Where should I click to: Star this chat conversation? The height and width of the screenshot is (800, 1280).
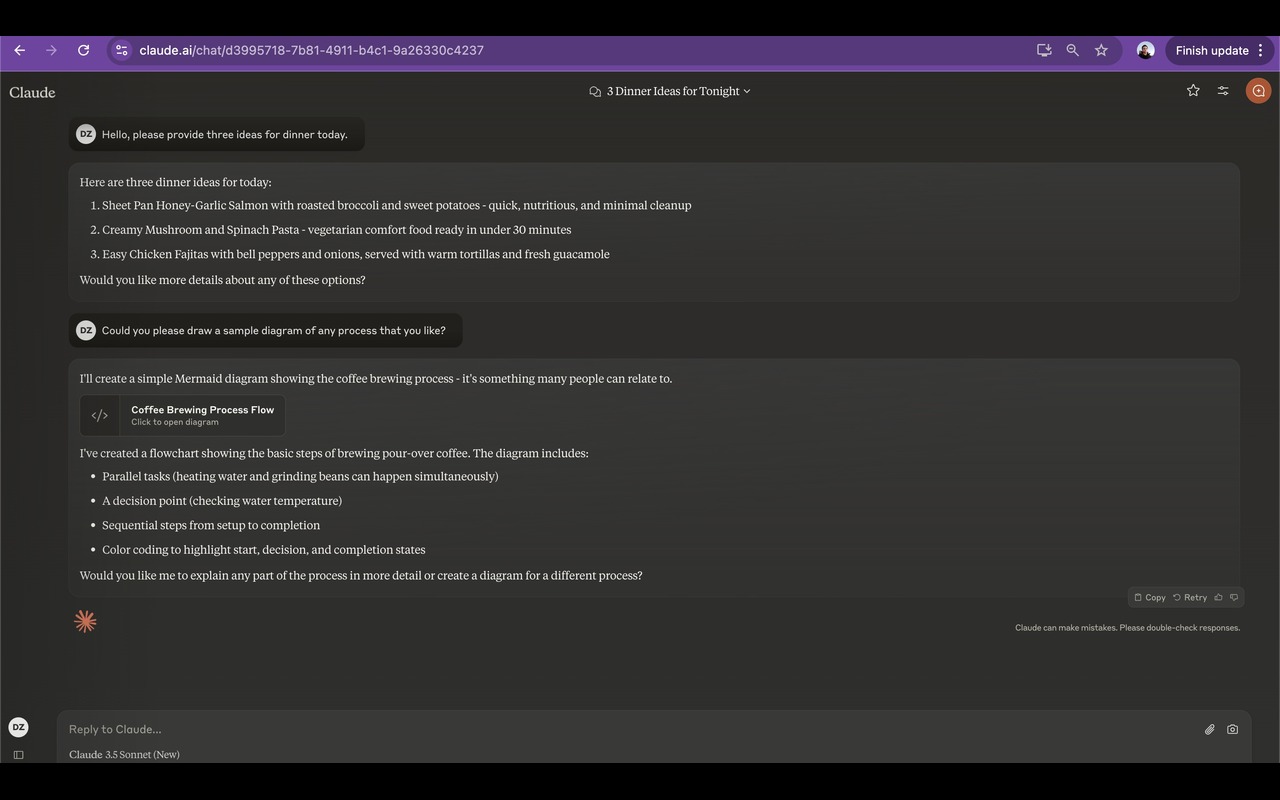tap(1193, 91)
